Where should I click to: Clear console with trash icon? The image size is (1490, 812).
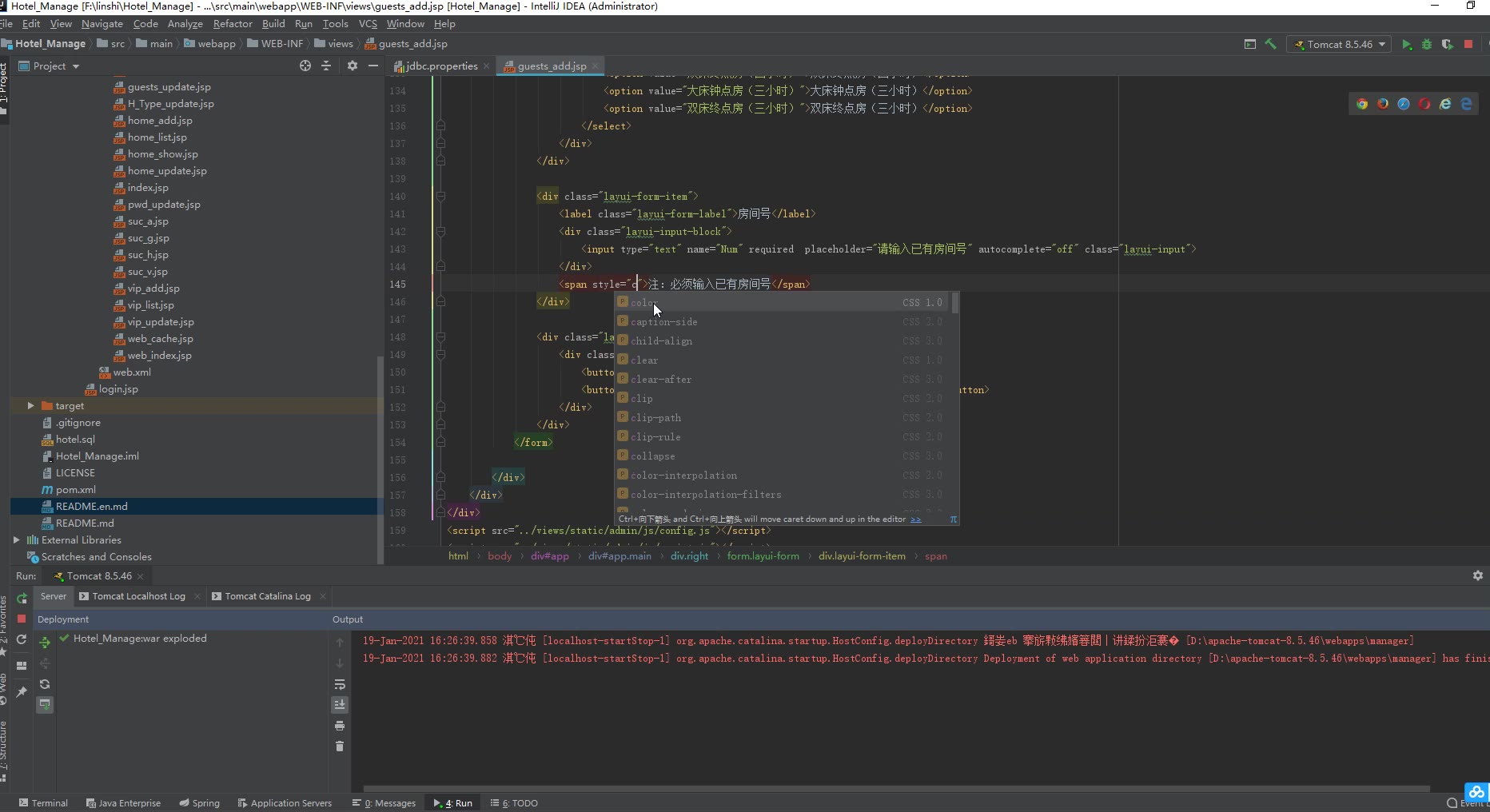340,746
